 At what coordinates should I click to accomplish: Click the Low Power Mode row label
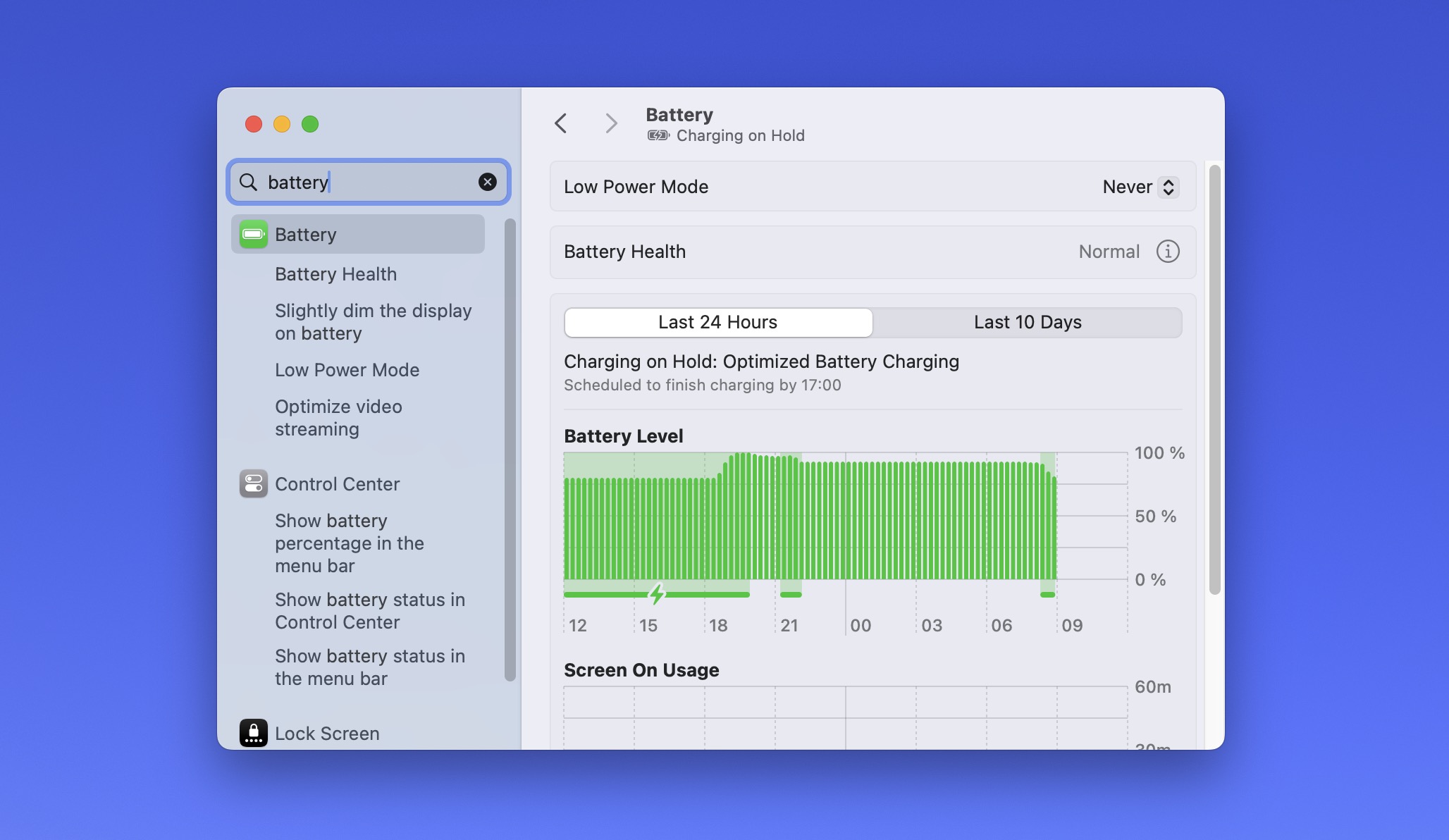(x=636, y=187)
